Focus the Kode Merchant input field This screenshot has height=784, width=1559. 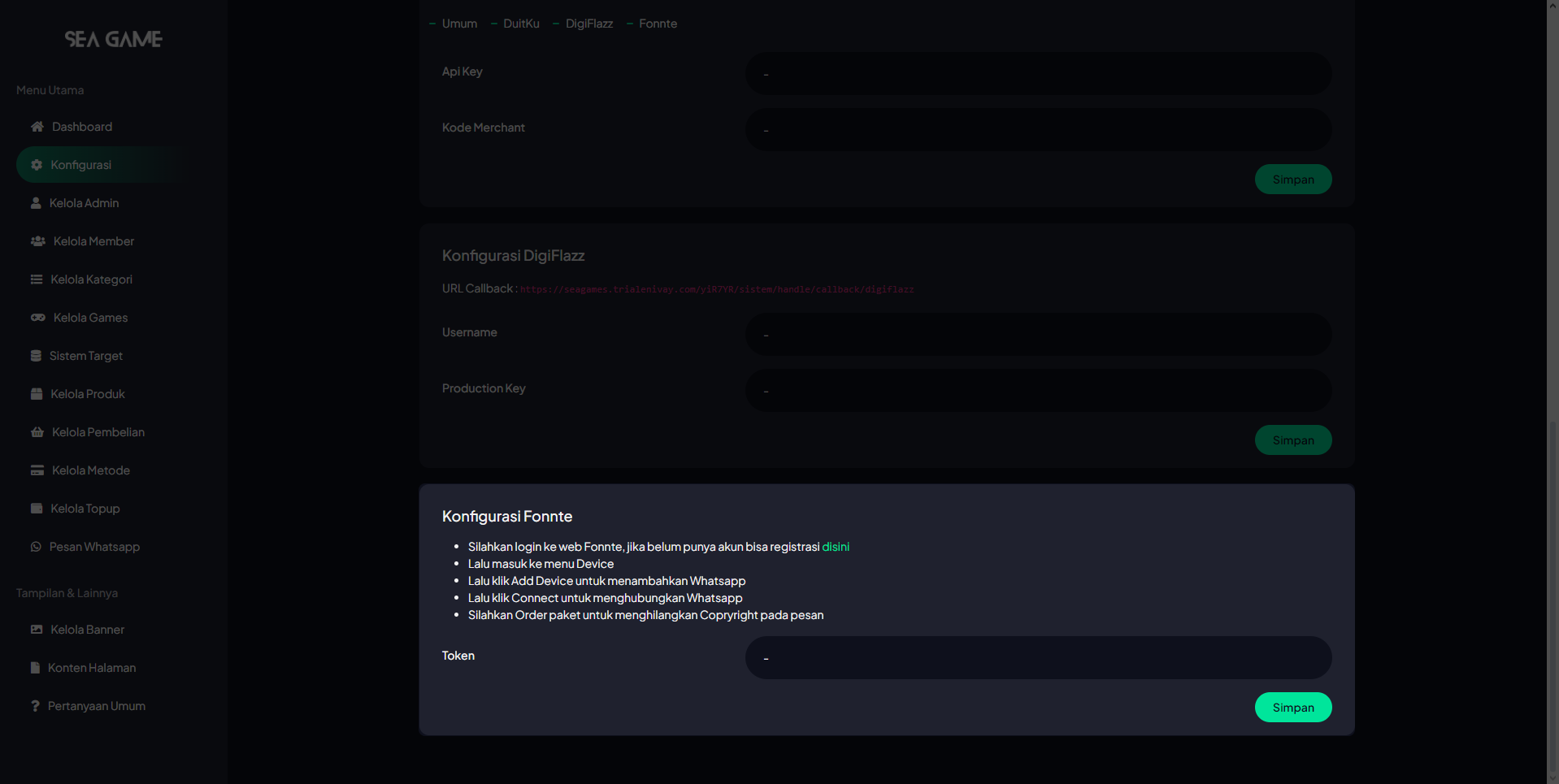point(1038,130)
